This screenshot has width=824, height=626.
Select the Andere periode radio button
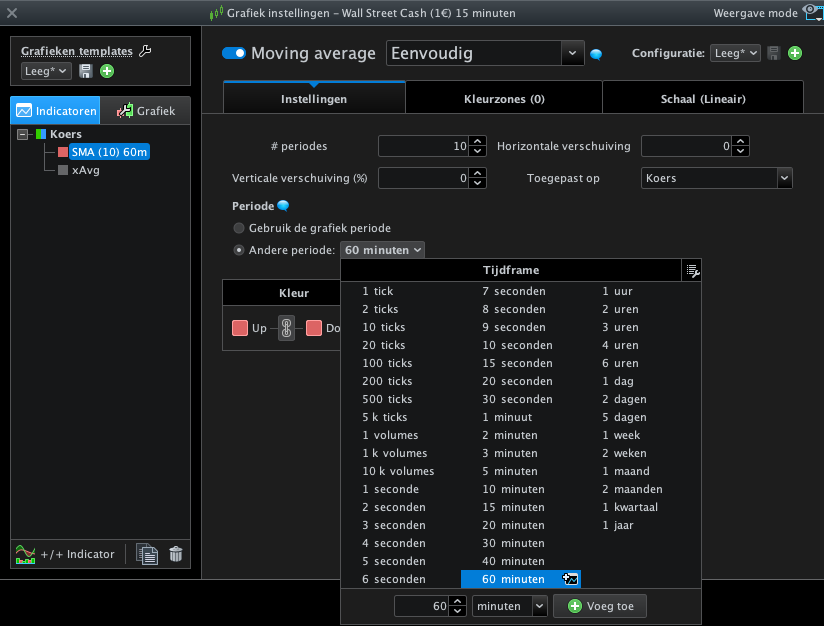(239, 250)
